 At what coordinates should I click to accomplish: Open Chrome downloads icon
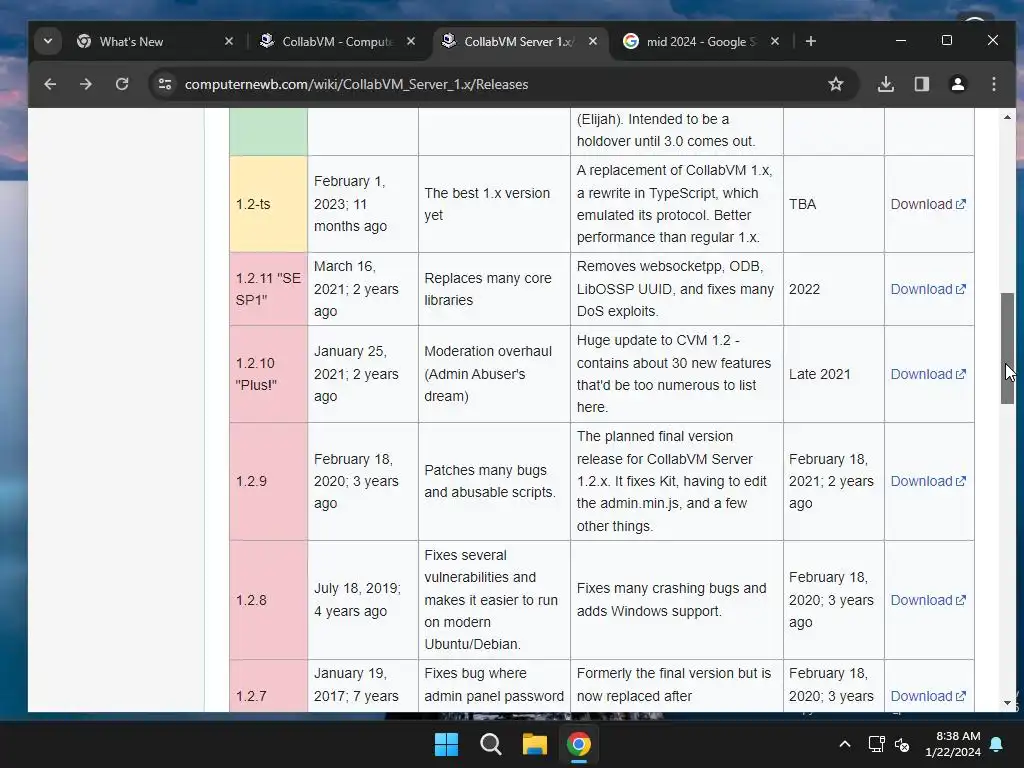[886, 84]
